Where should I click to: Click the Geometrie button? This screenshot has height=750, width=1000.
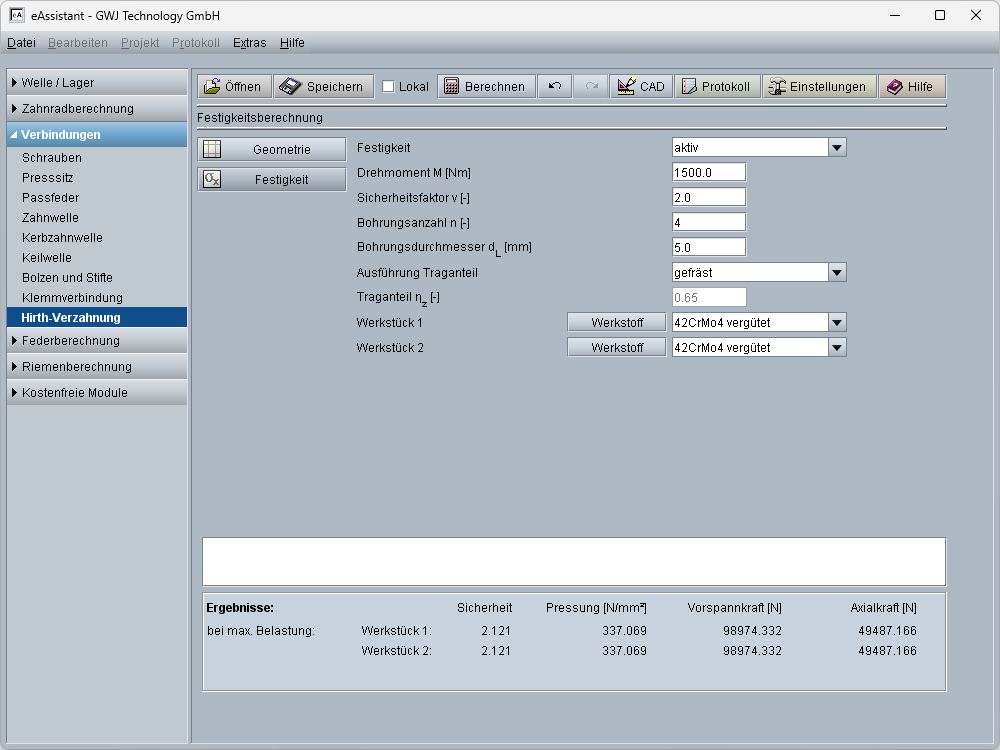click(x=271, y=150)
